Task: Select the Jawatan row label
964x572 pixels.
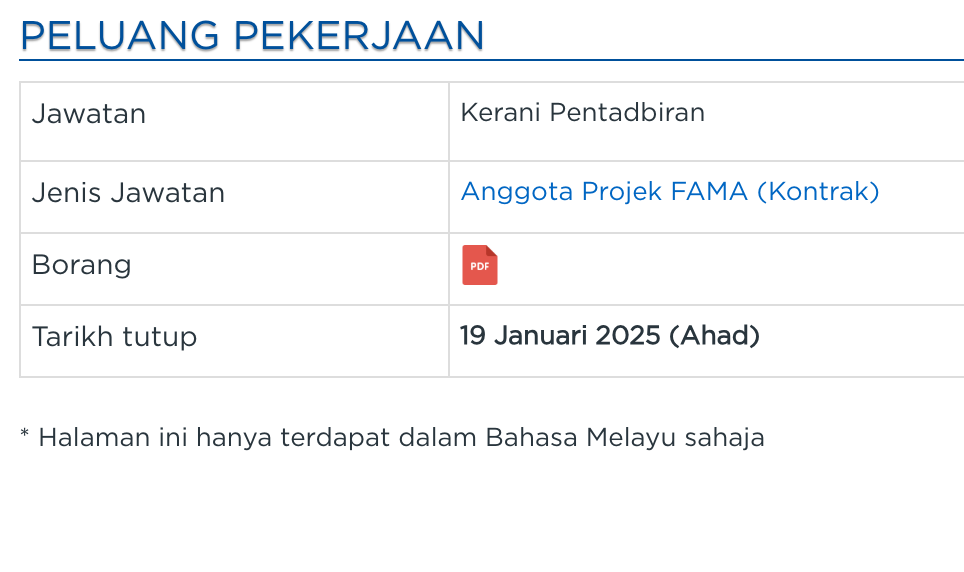Action: [89, 114]
